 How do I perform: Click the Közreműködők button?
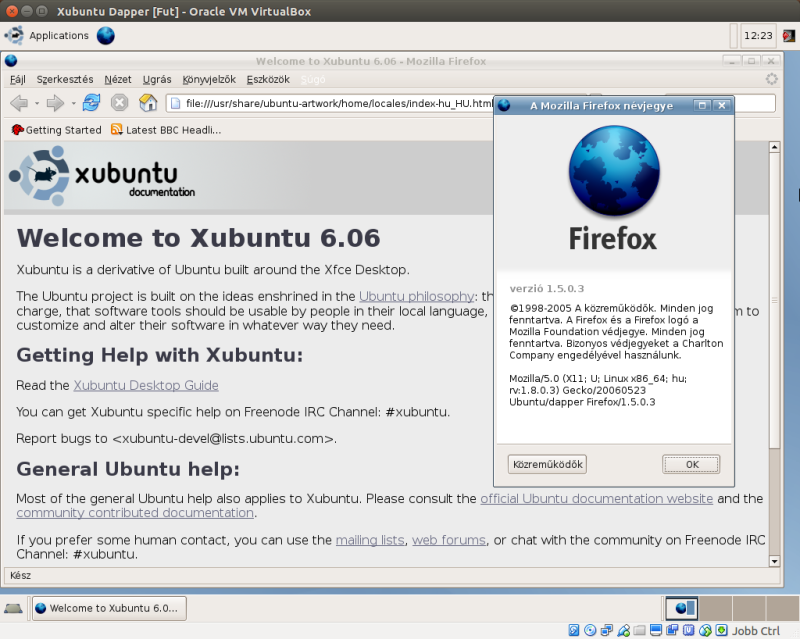(x=547, y=464)
